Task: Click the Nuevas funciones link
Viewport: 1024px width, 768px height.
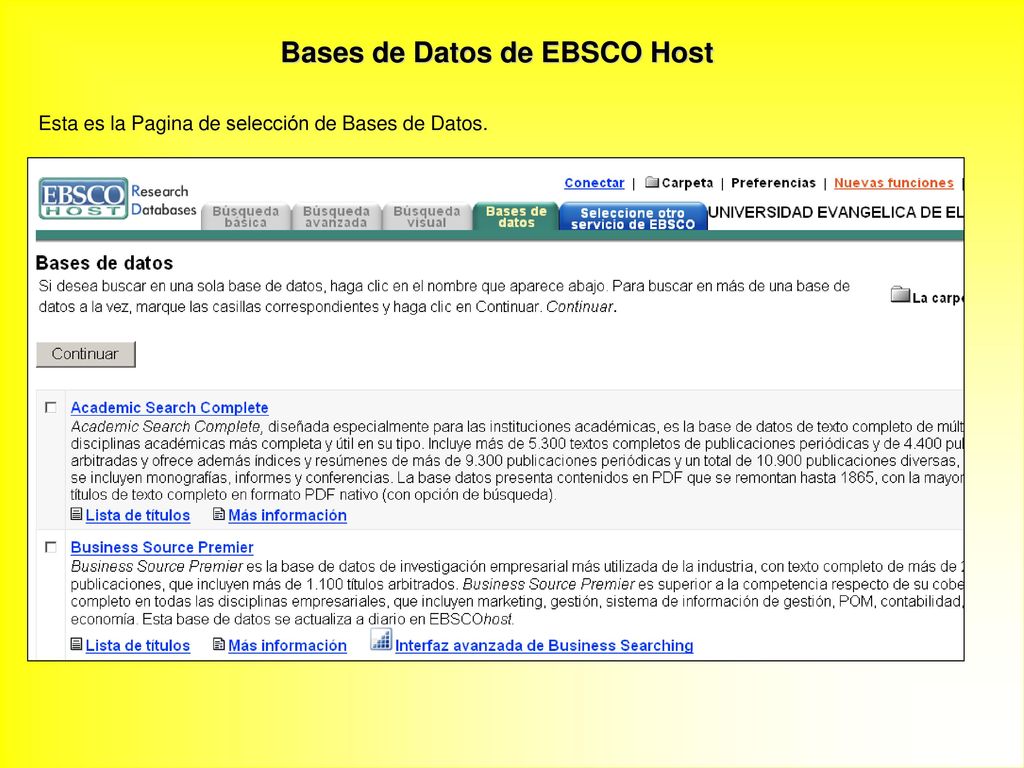Action: coord(893,183)
